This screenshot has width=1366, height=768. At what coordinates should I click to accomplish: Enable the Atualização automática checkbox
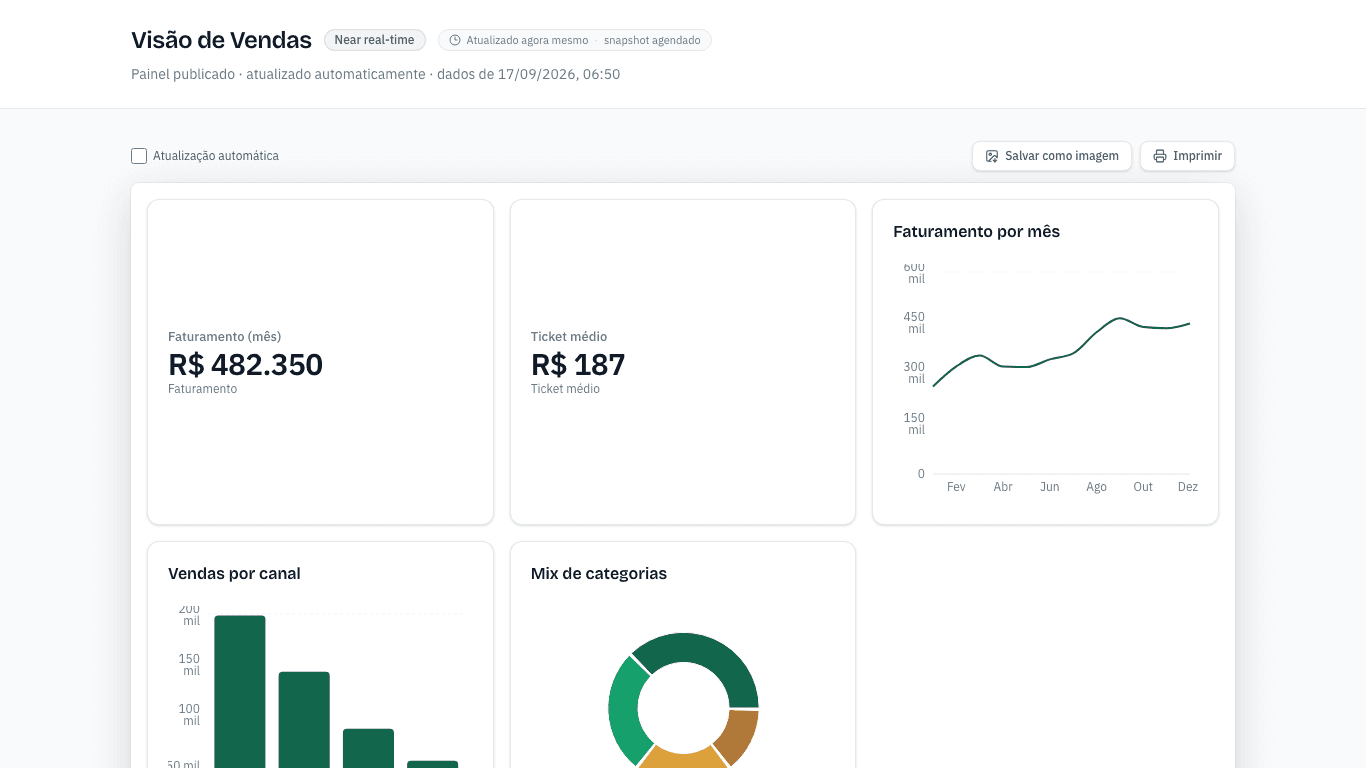point(139,156)
